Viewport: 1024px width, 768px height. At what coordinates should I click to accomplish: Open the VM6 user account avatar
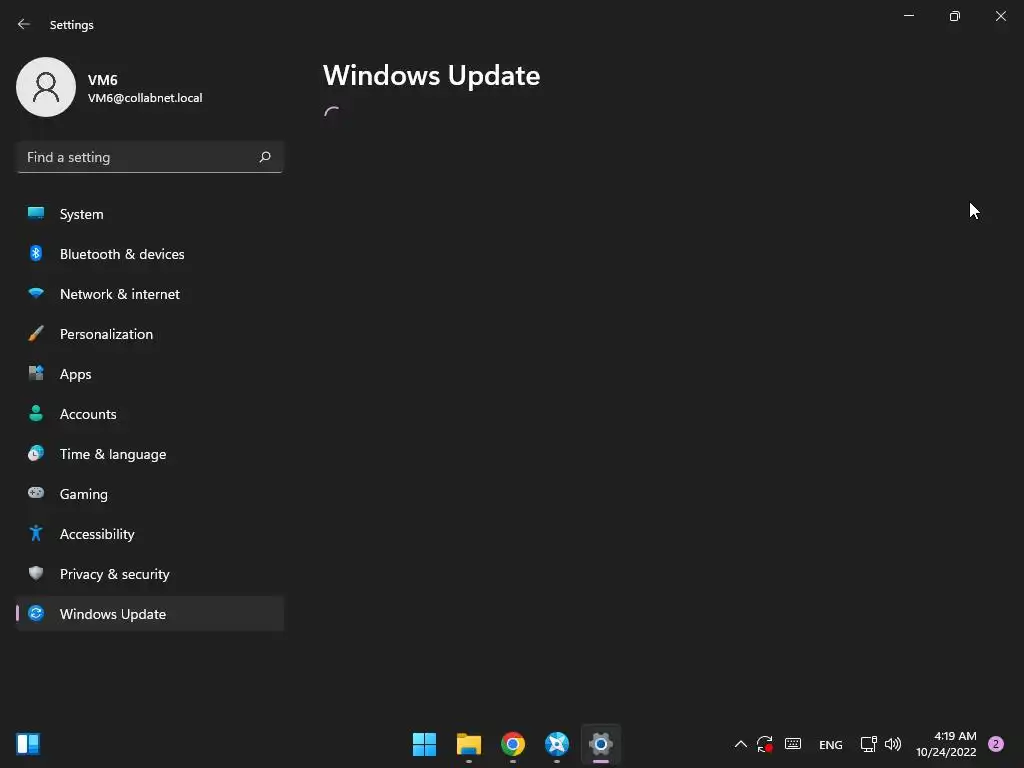pyautogui.click(x=46, y=87)
